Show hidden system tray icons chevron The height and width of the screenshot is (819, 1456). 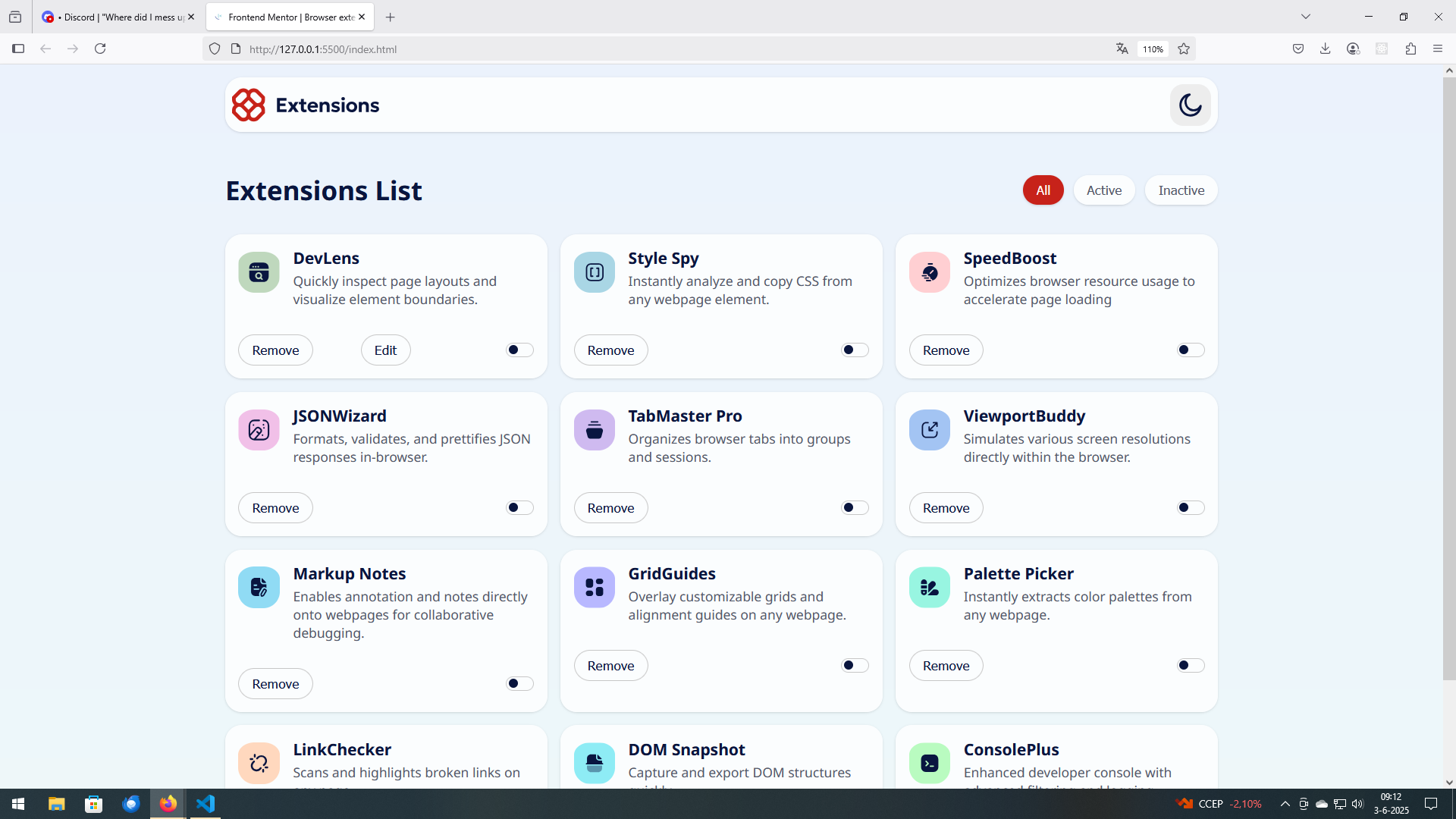pyautogui.click(x=1285, y=804)
